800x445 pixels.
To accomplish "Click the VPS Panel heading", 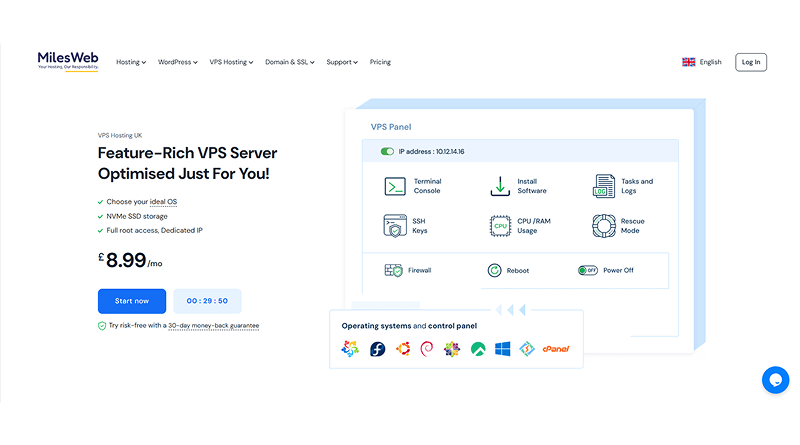I will click(x=391, y=127).
